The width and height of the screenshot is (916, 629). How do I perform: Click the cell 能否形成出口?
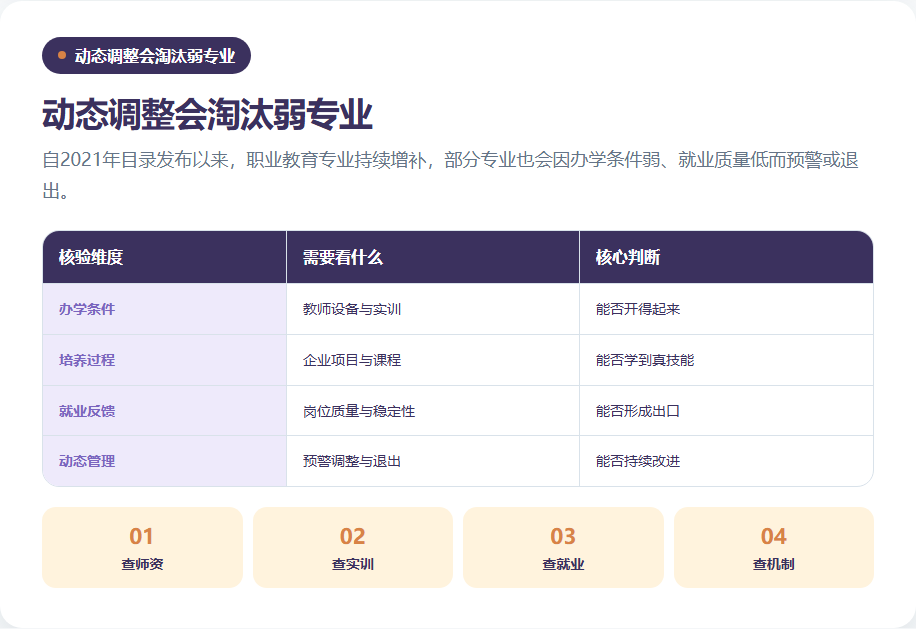point(726,411)
